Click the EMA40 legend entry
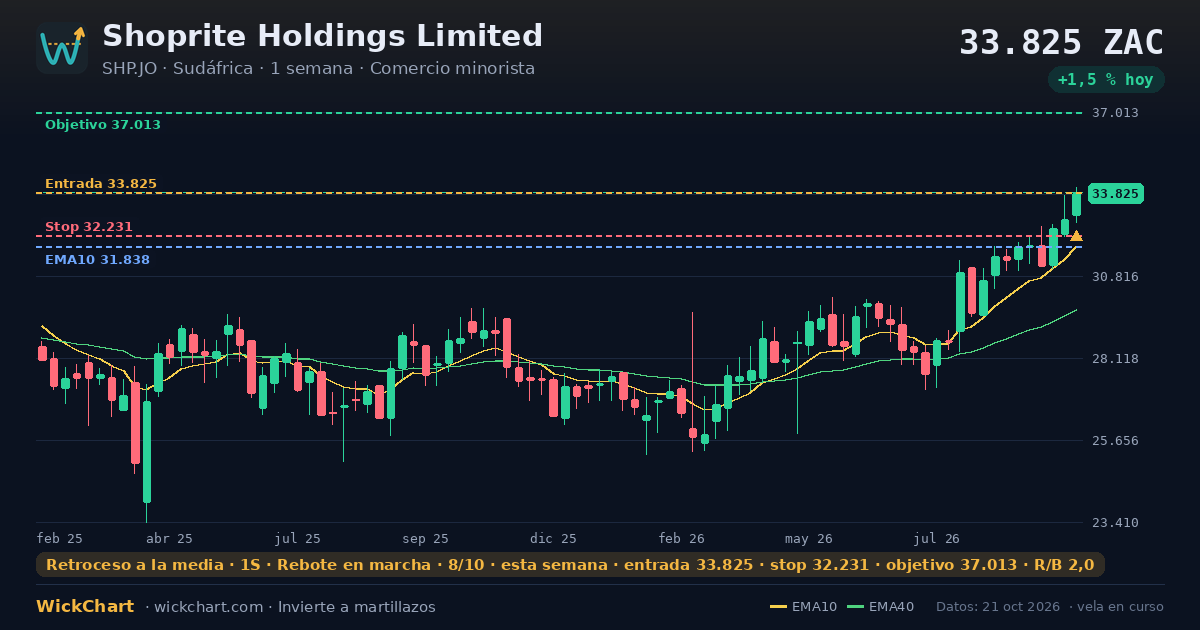1200x630 pixels. pyautogui.click(x=881, y=607)
